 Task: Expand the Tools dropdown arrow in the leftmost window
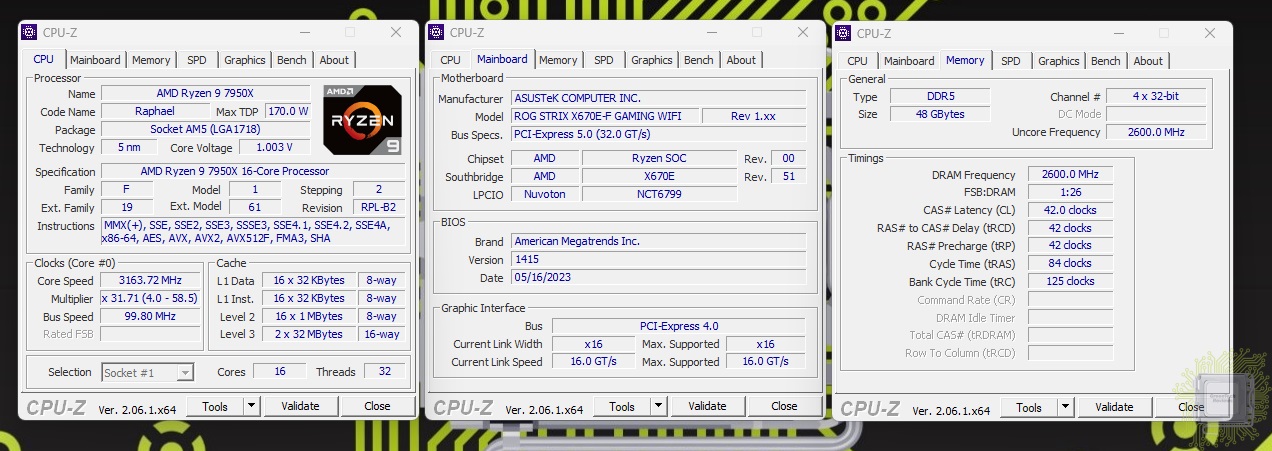(251, 406)
